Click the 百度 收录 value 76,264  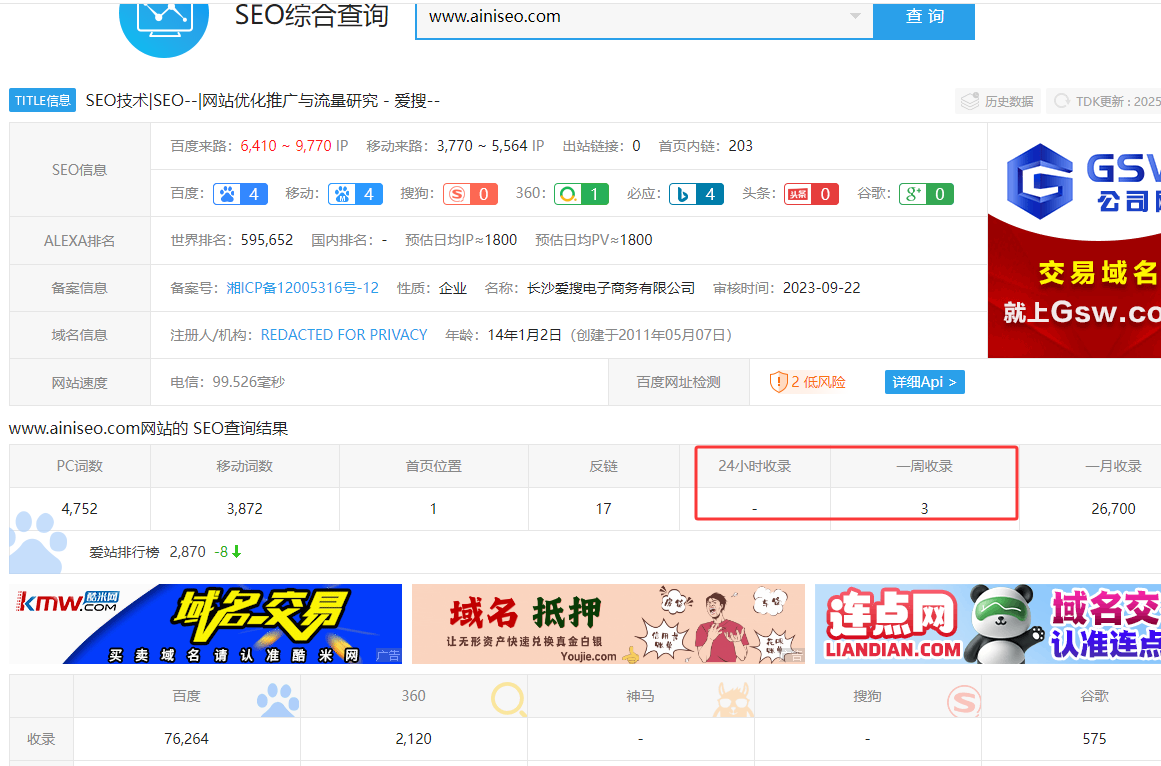[187, 739]
